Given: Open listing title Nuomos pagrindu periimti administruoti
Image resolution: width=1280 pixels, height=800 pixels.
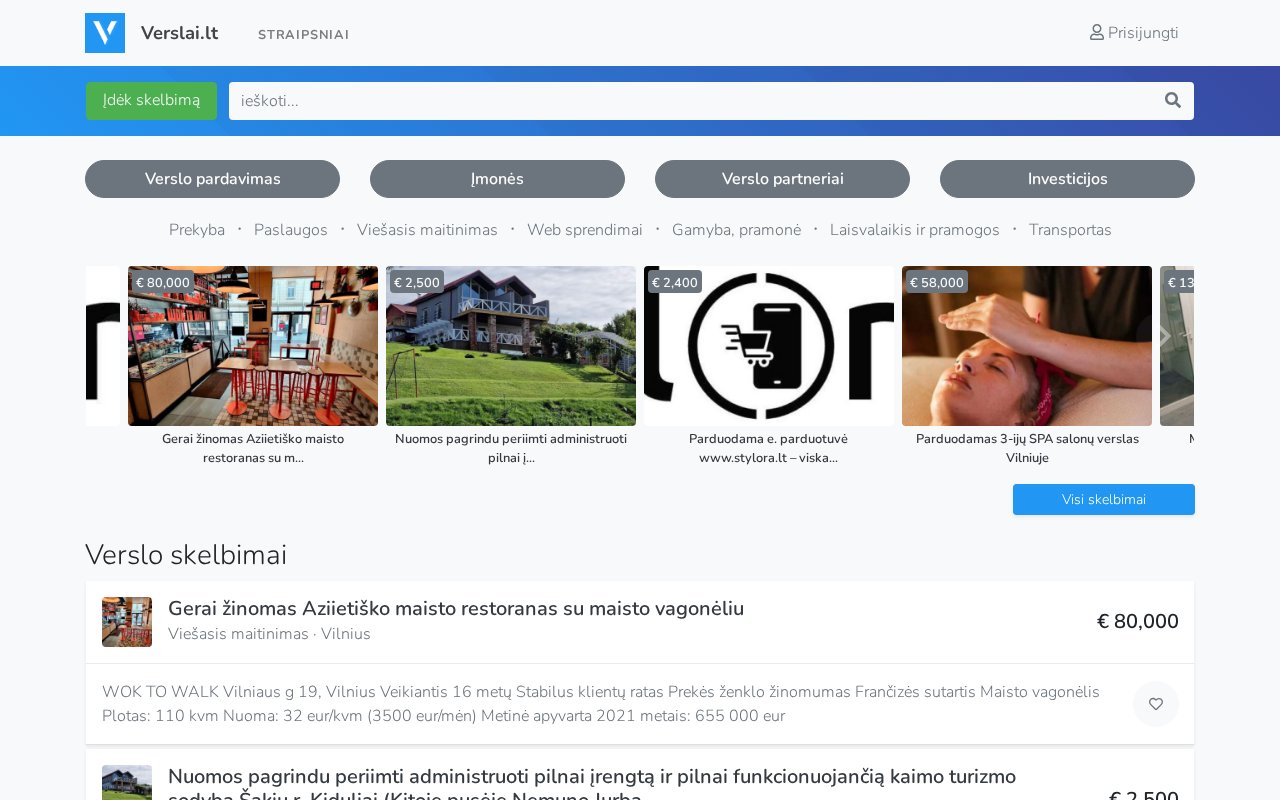Looking at the screenshot, I should [592, 783].
